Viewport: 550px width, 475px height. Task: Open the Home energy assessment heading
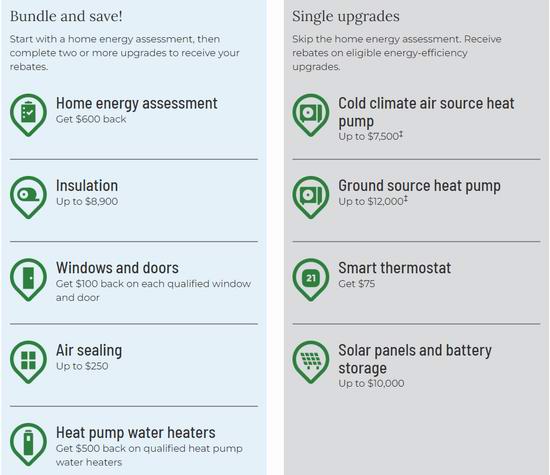pyautogui.click(x=137, y=103)
